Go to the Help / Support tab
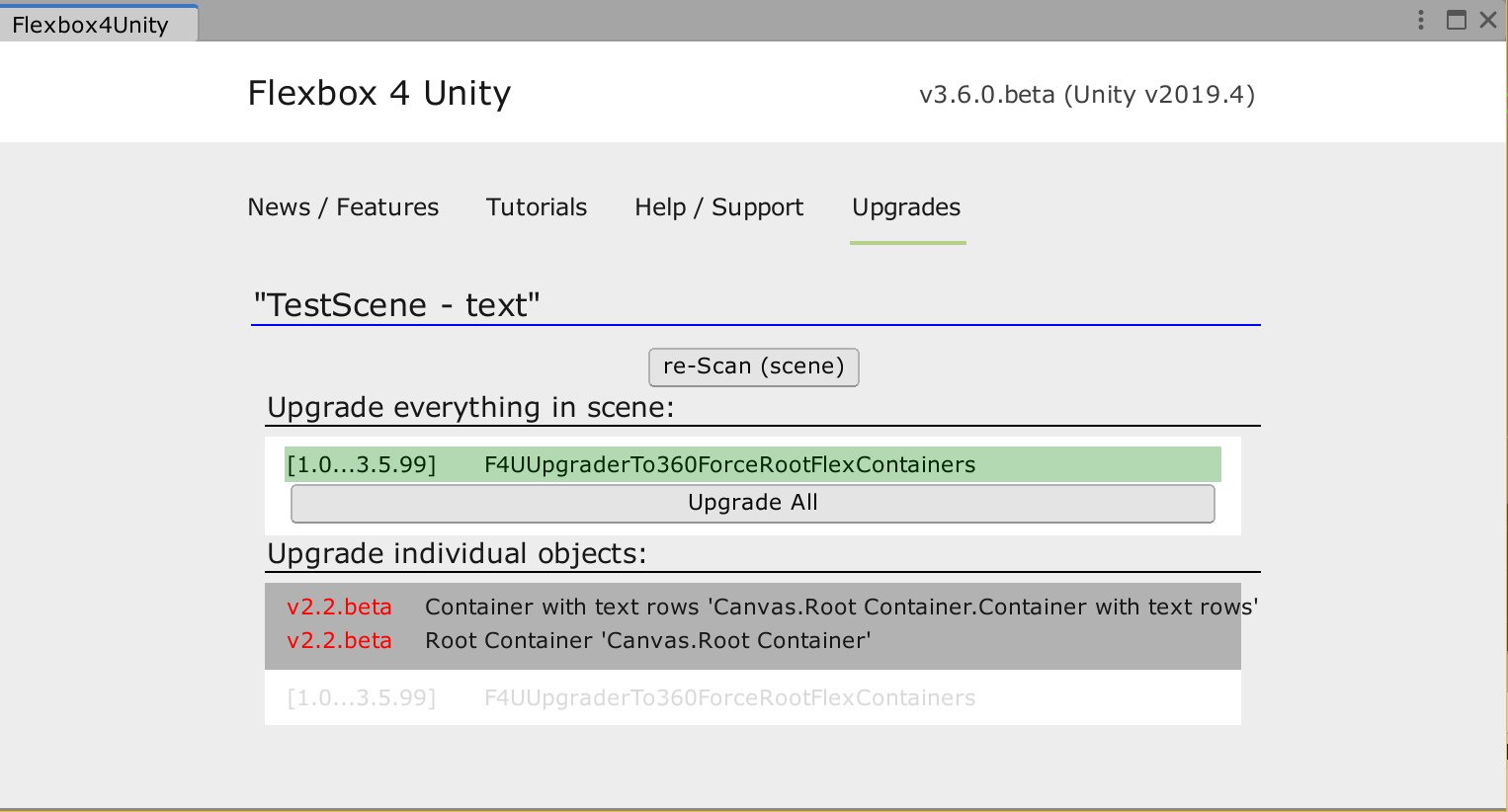Image resolution: width=1508 pixels, height=812 pixels. click(x=719, y=207)
